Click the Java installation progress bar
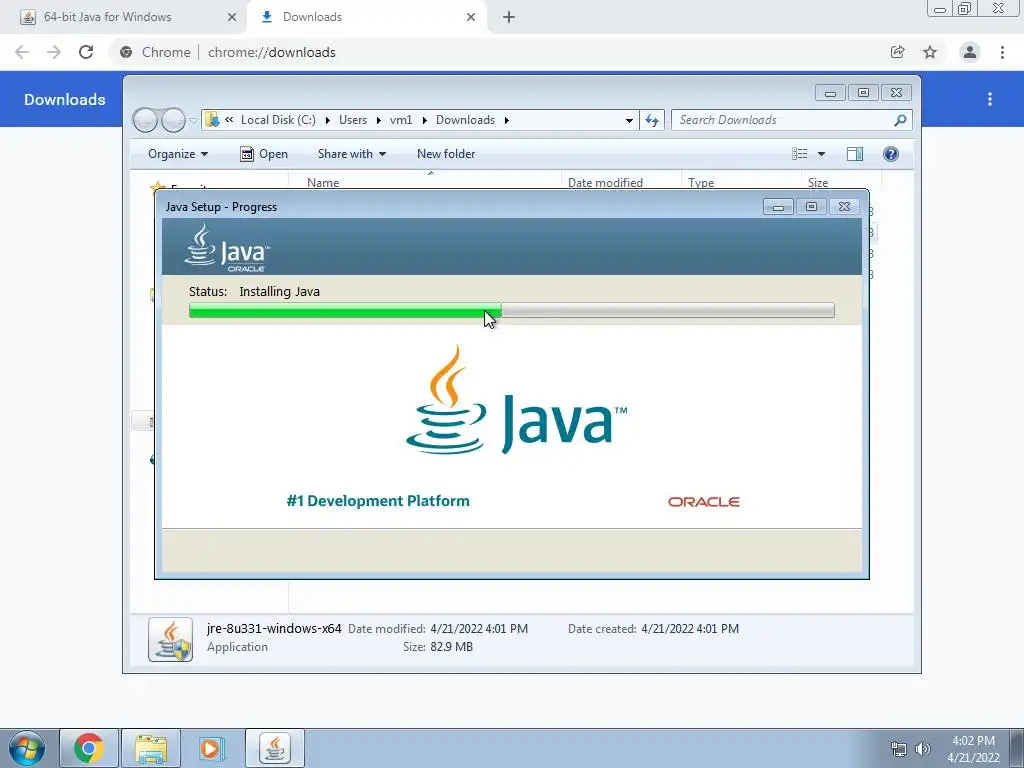This screenshot has width=1024, height=768. 511,310
